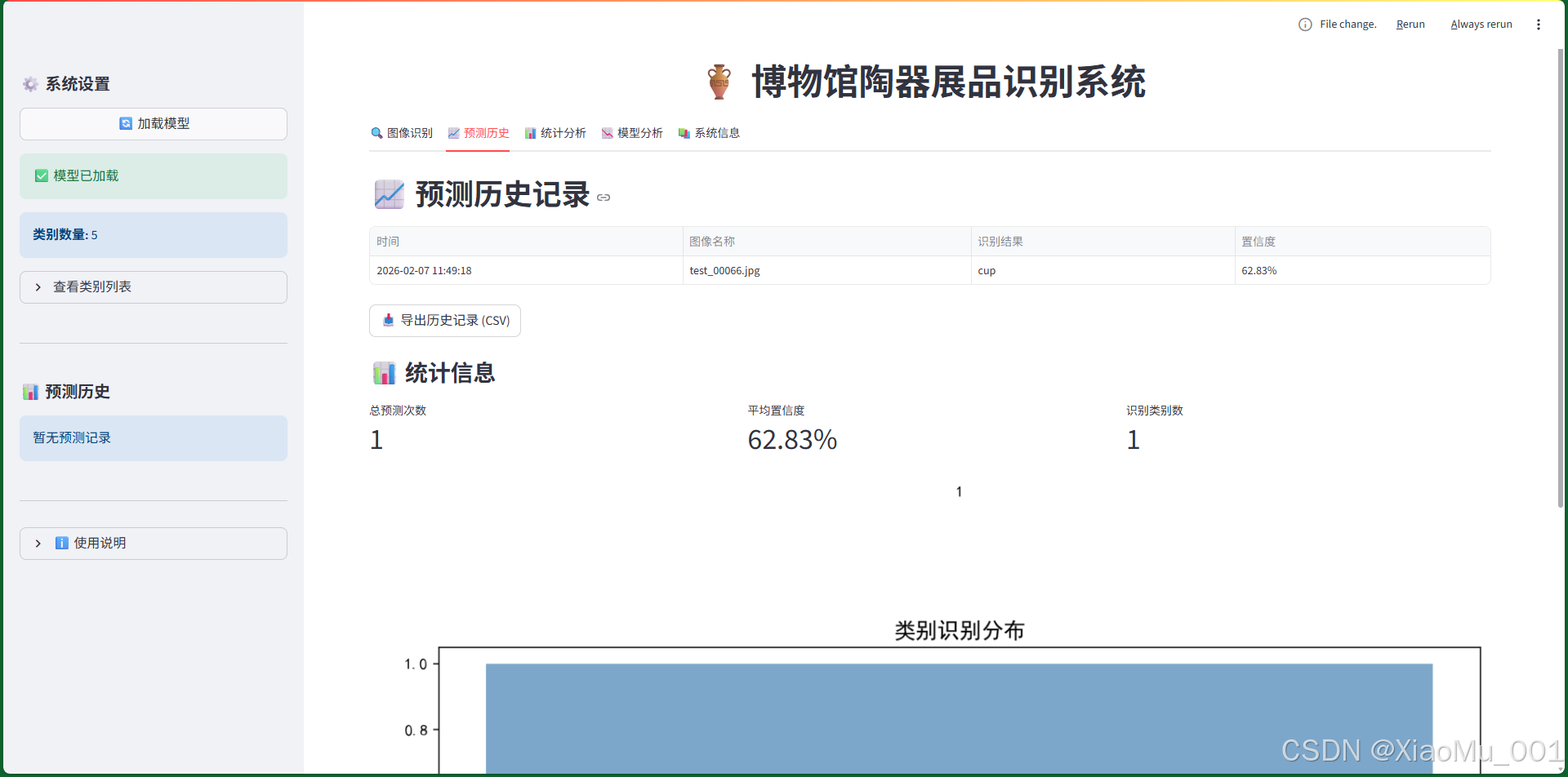Click the 模型已加载 checkbox indicator
The image size is (1568, 777).
click(41, 175)
